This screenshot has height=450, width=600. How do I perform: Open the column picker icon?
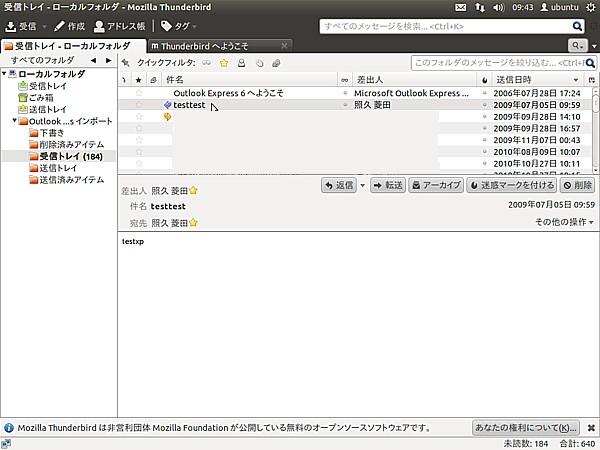592,80
